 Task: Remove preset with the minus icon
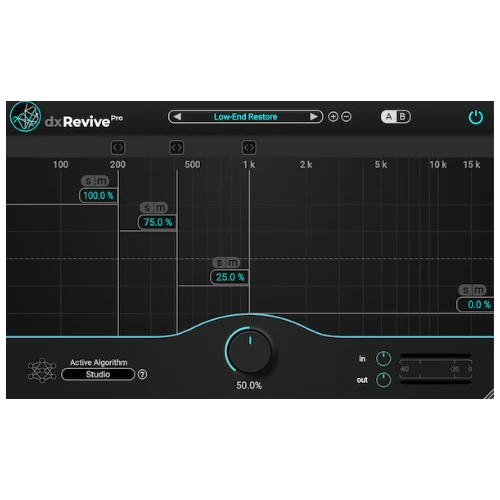tap(346, 117)
